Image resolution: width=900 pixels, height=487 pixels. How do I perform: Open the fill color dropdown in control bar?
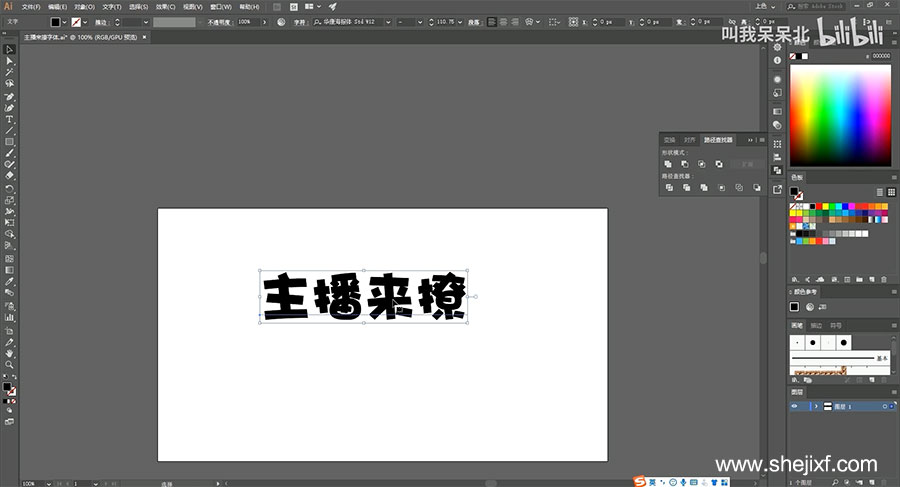click(x=65, y=21)
